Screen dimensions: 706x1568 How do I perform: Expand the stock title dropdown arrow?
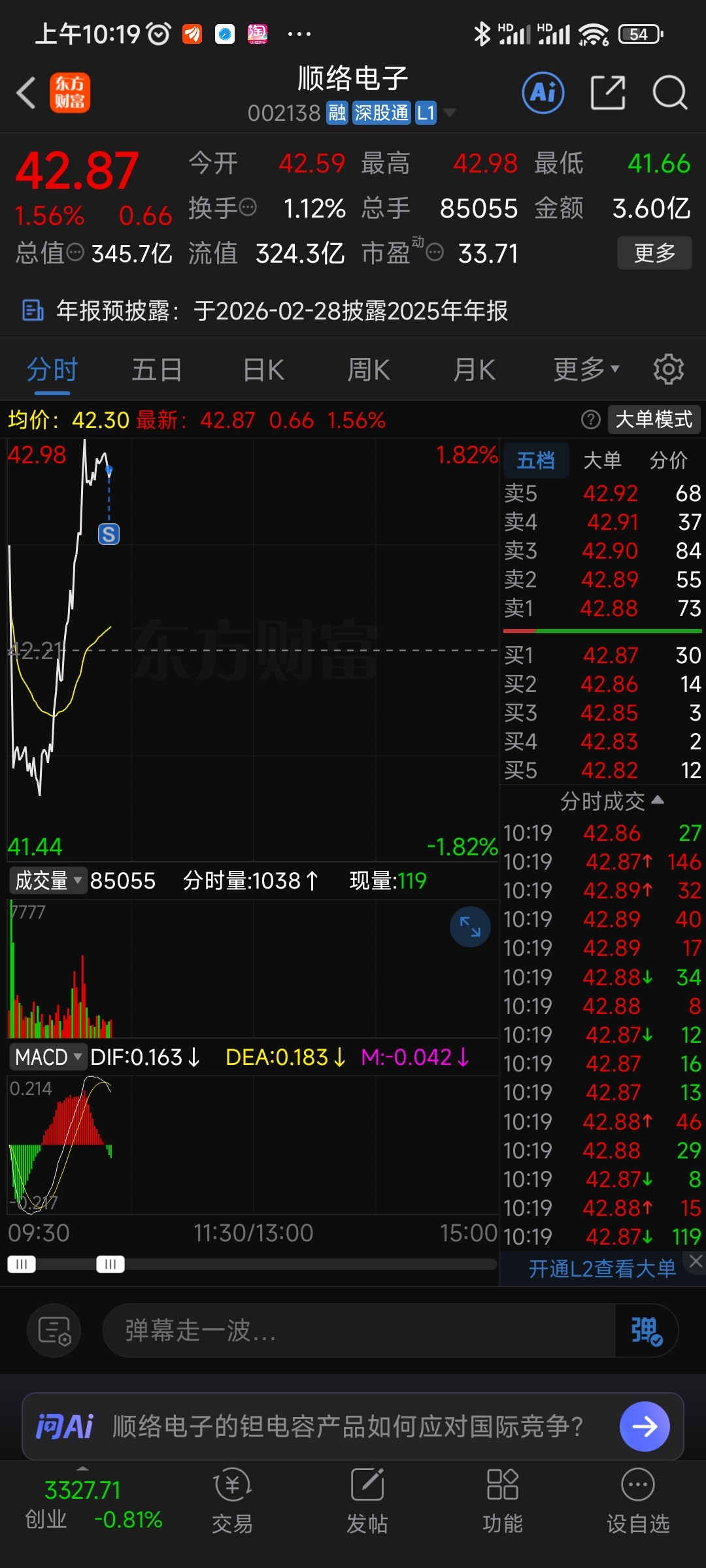pyautogui.click(x=450, y=113)
